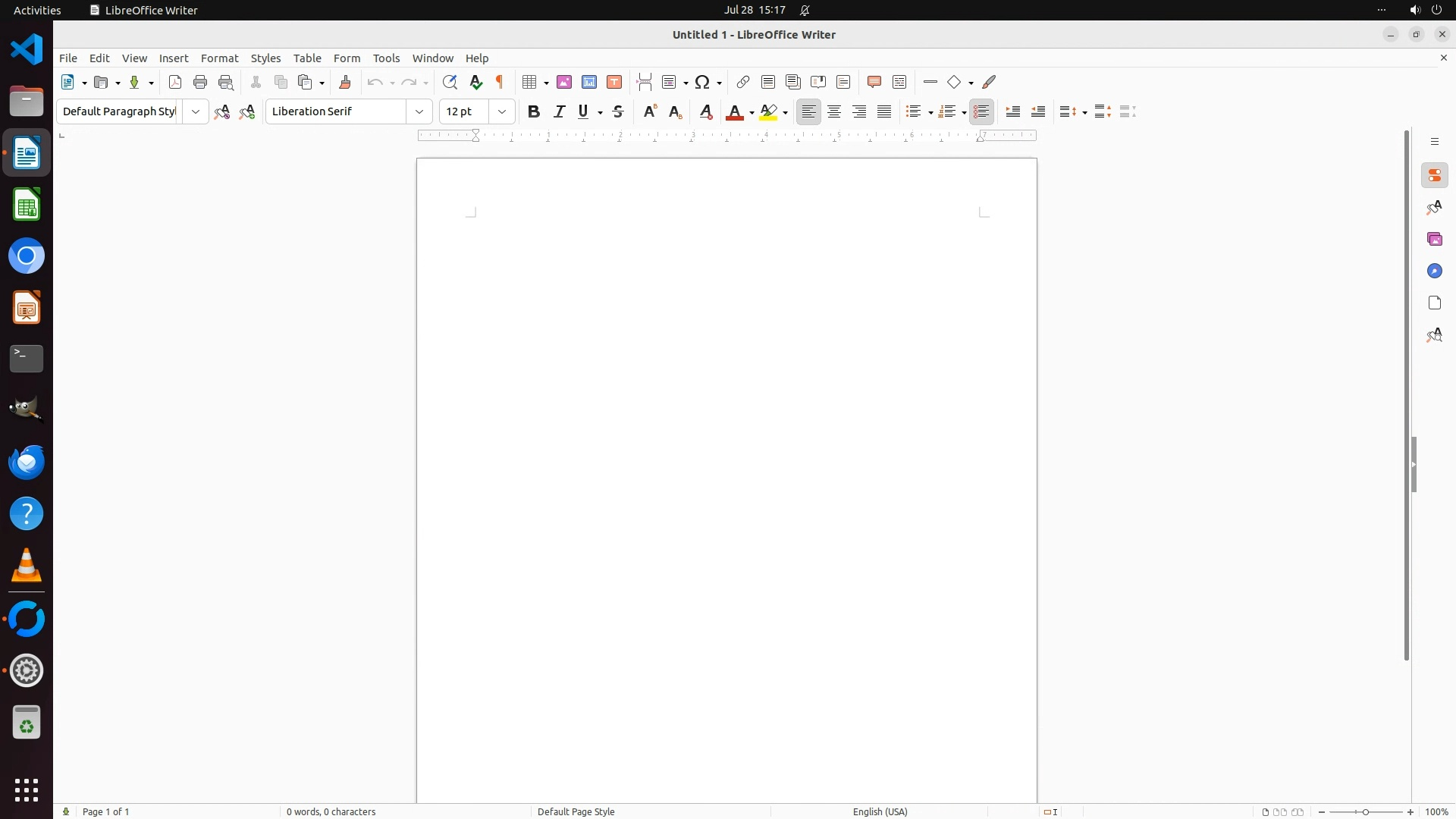Expand the font name dropdown
The width and height of the screenshot is (1456, 819).
(x=419, y=111)
